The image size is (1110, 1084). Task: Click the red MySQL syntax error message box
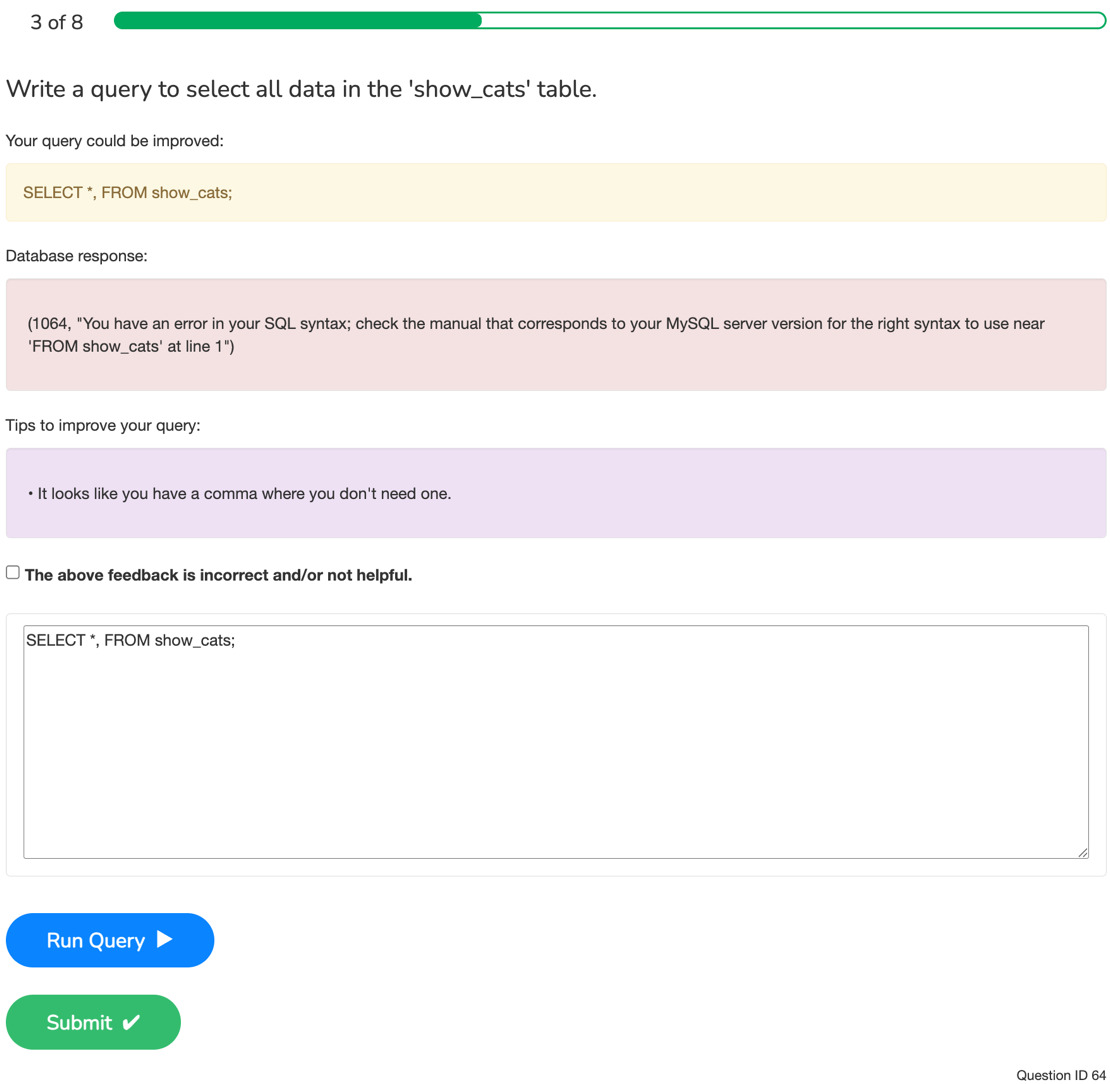(556, 334)
